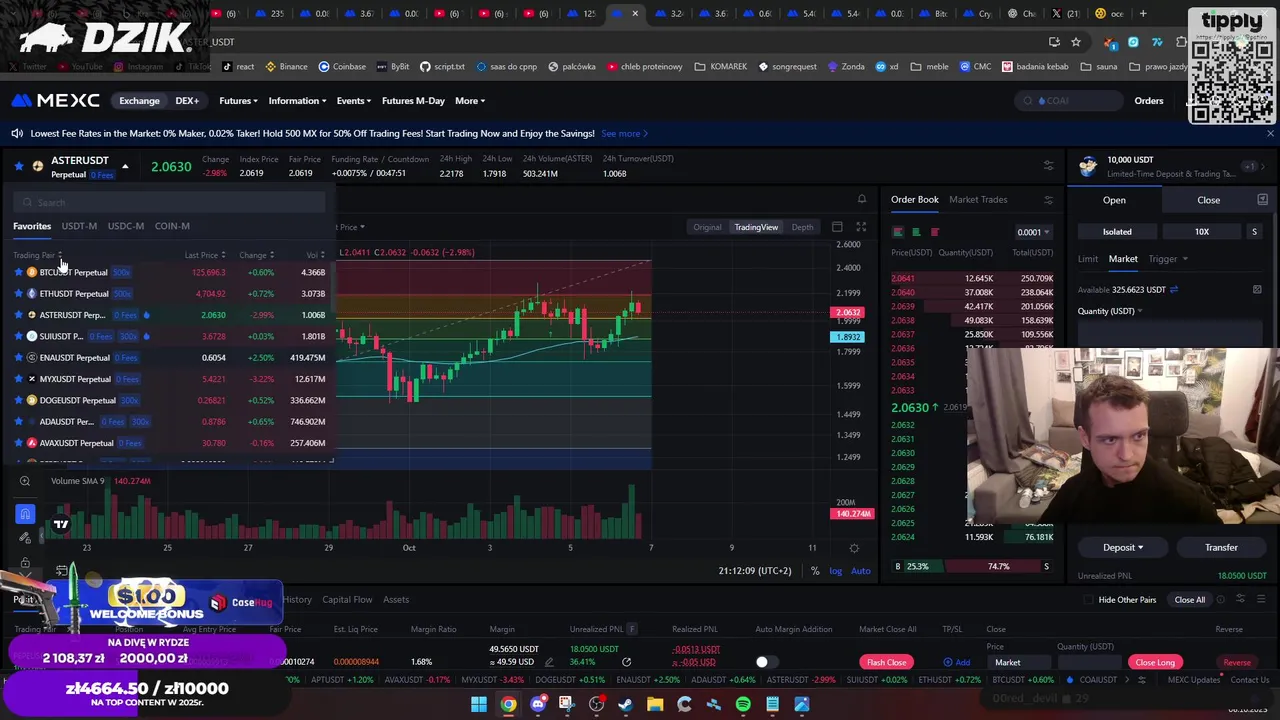Expand the Trigger order type dropdown
1280x720 pixels.
pyautogui.click(x=1167, y=259)
